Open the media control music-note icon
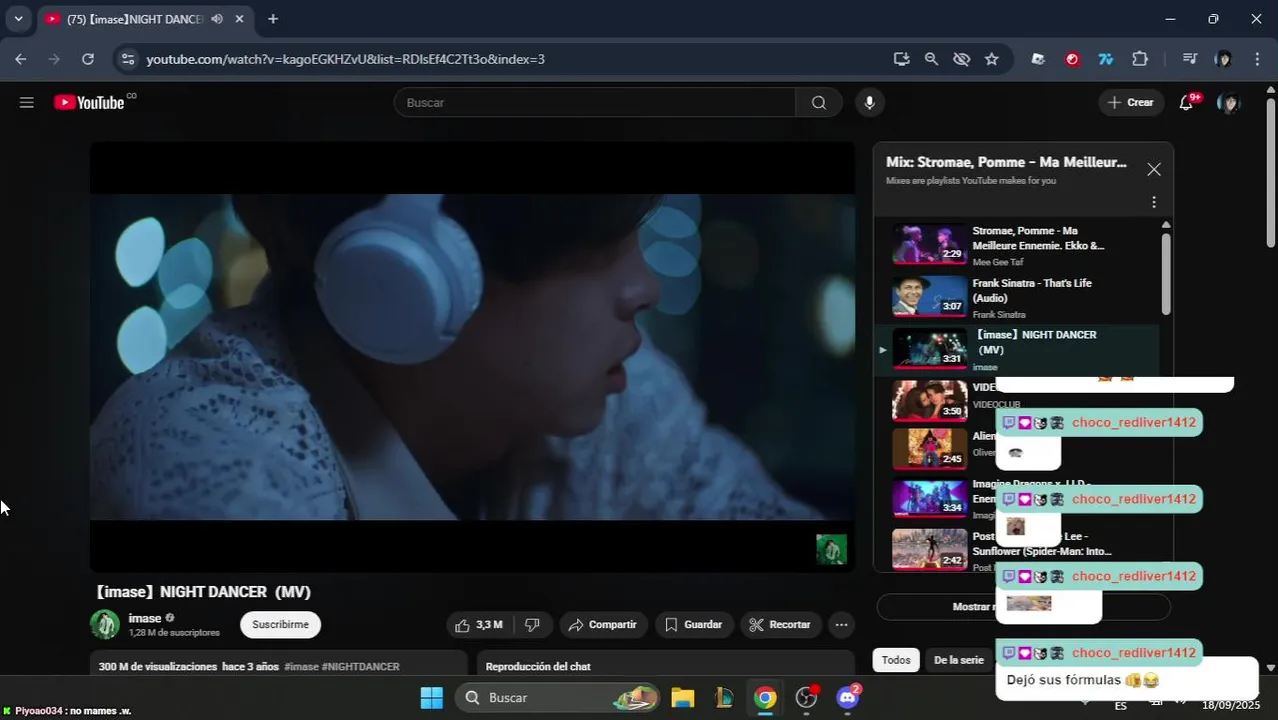 (x=1189, y=59)
